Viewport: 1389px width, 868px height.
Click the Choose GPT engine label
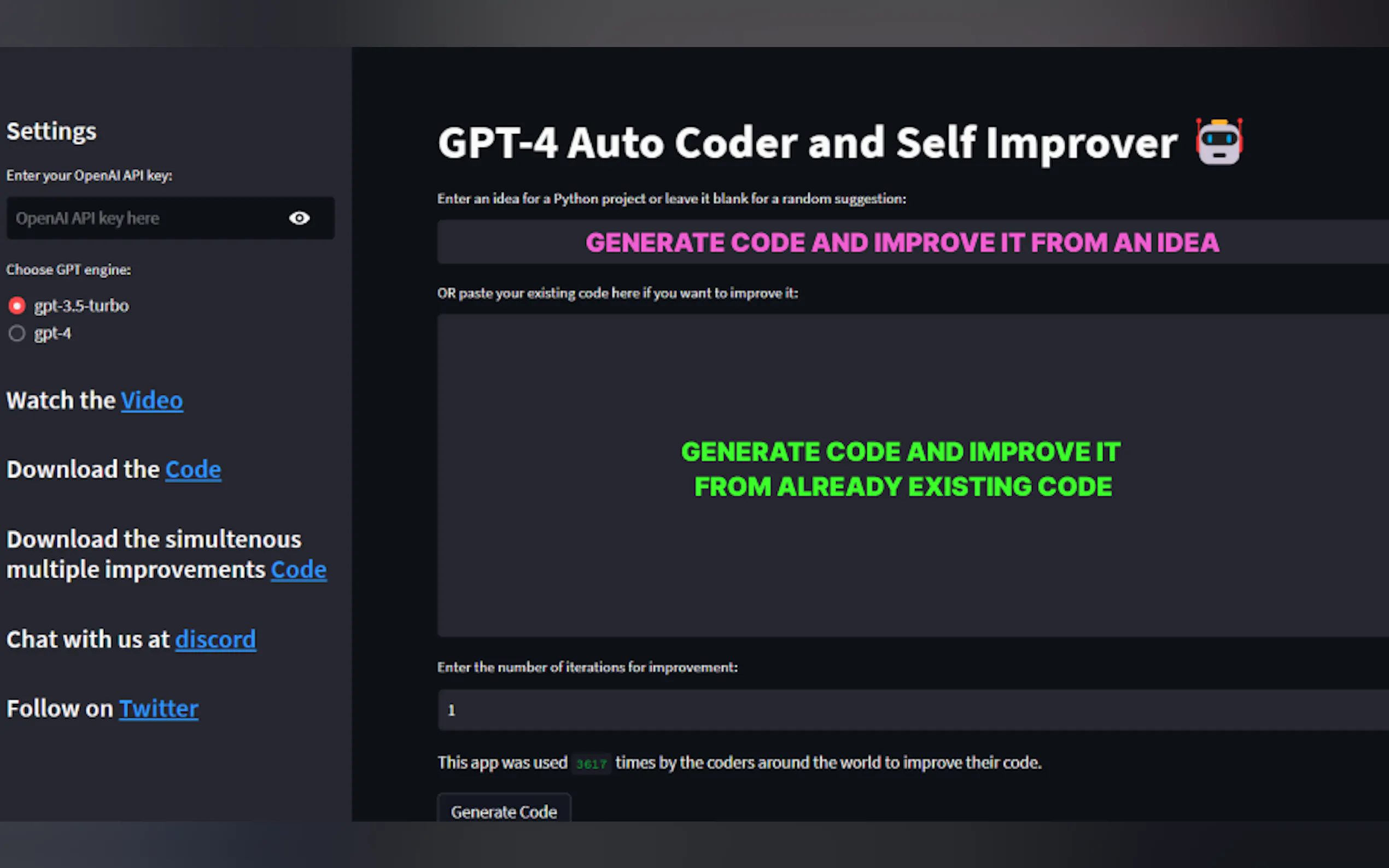click(68, 270)
